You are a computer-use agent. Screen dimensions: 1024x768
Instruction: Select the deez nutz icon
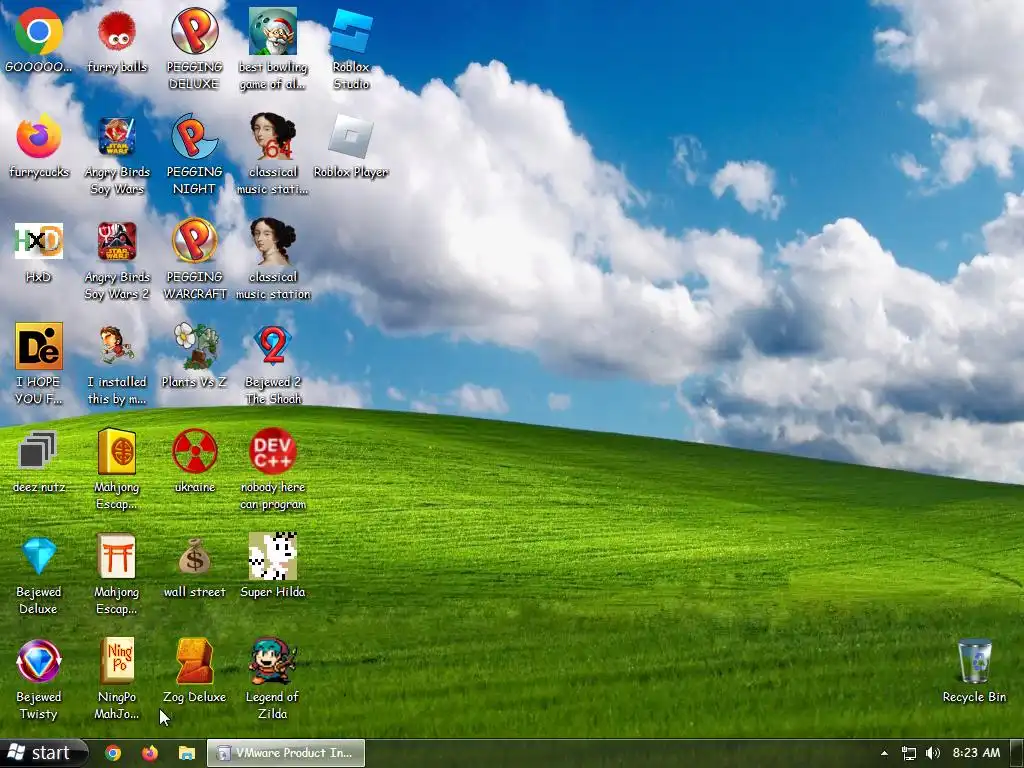click(39, 451)
